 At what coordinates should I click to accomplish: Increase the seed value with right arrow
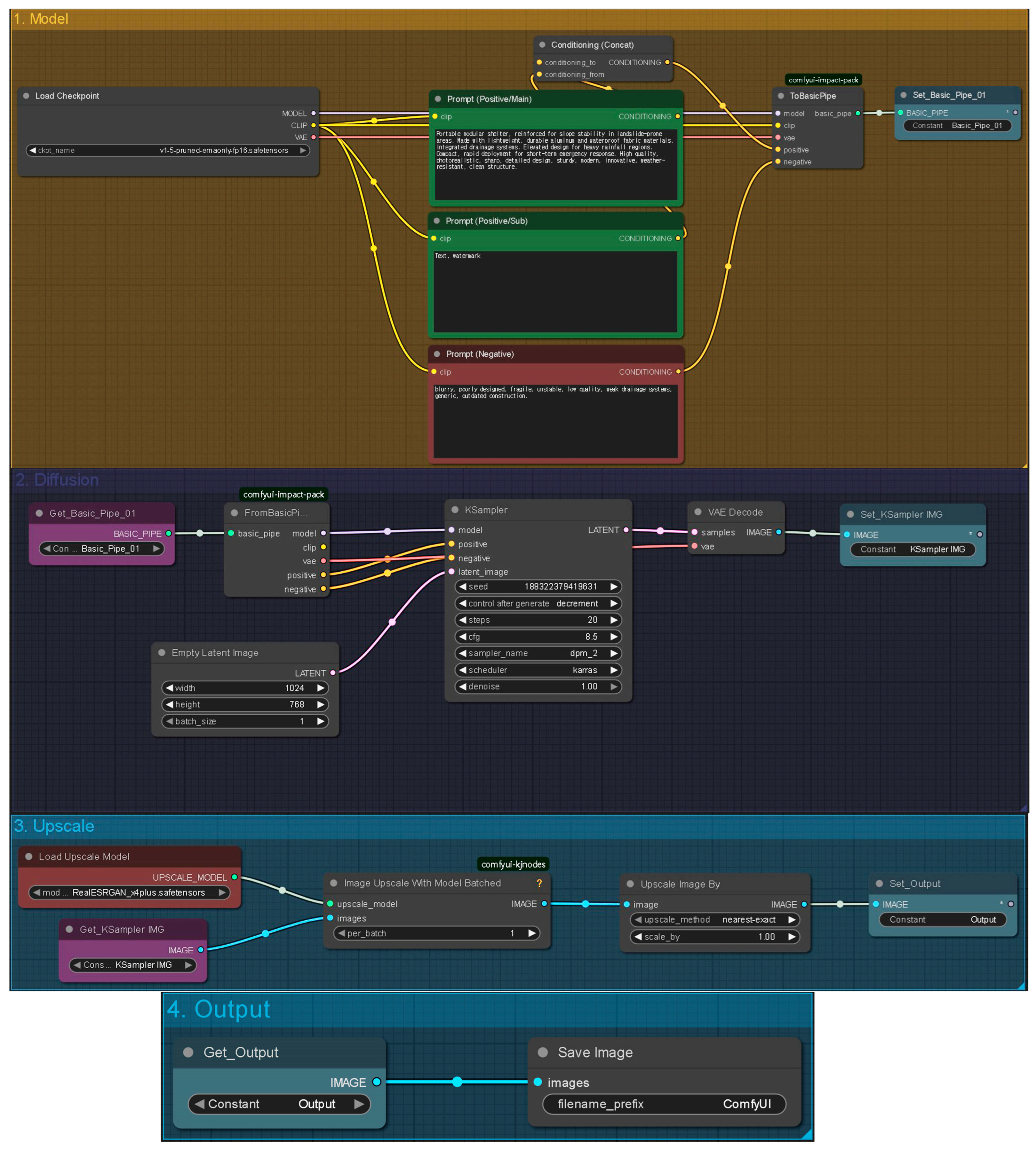click(614, 586)
